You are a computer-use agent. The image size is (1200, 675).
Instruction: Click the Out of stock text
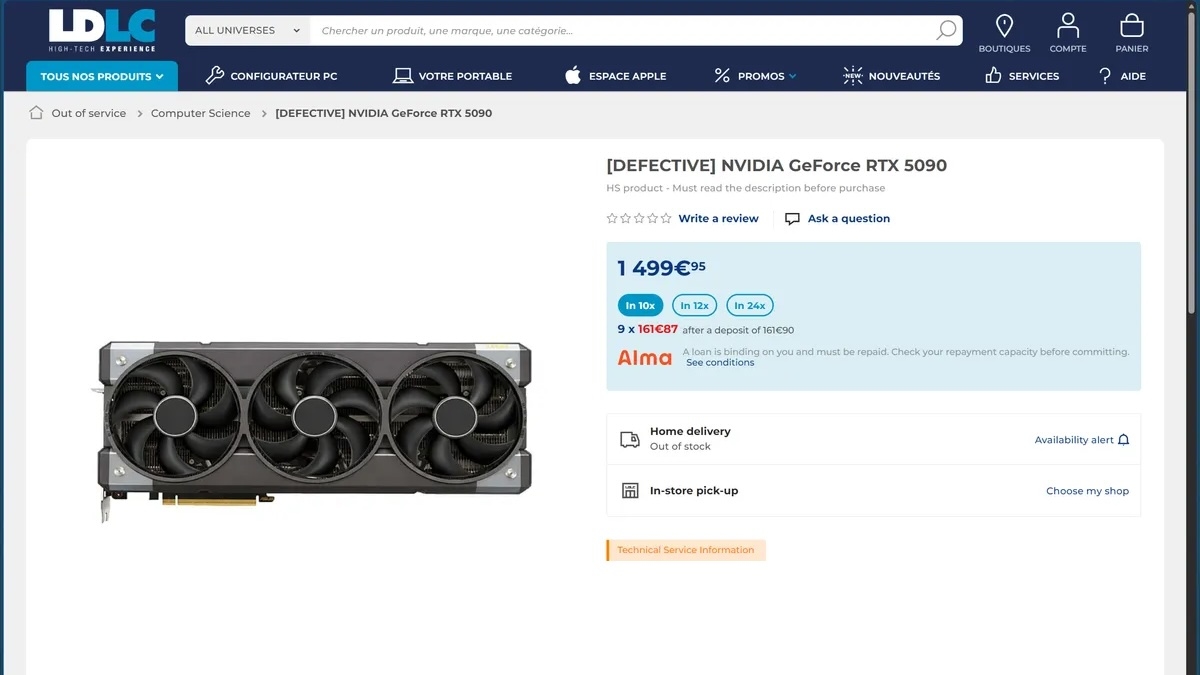[x=680, y=446]
